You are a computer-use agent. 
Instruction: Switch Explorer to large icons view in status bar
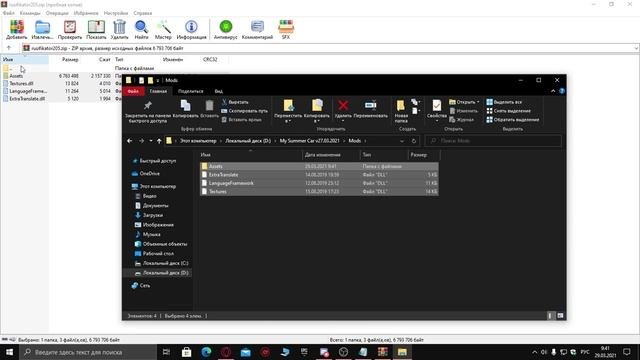(560, 316)
